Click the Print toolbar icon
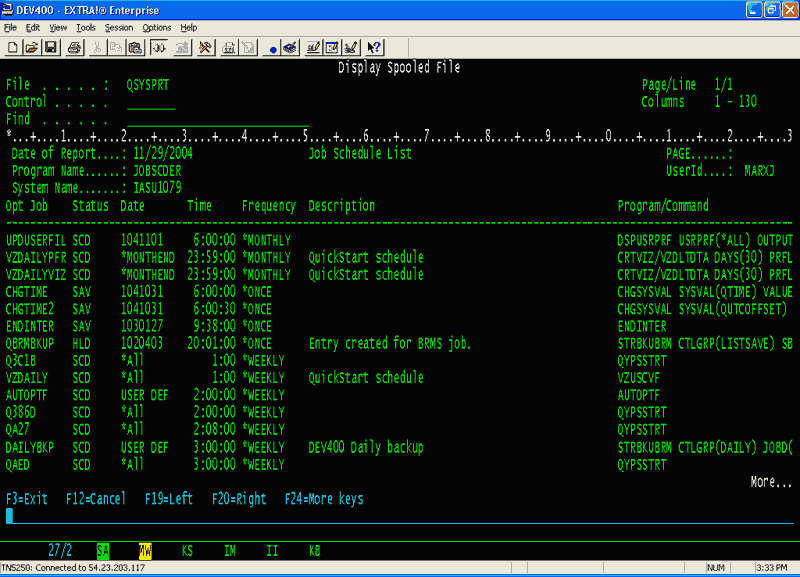 pyautogui.click(x=75, y=47)
